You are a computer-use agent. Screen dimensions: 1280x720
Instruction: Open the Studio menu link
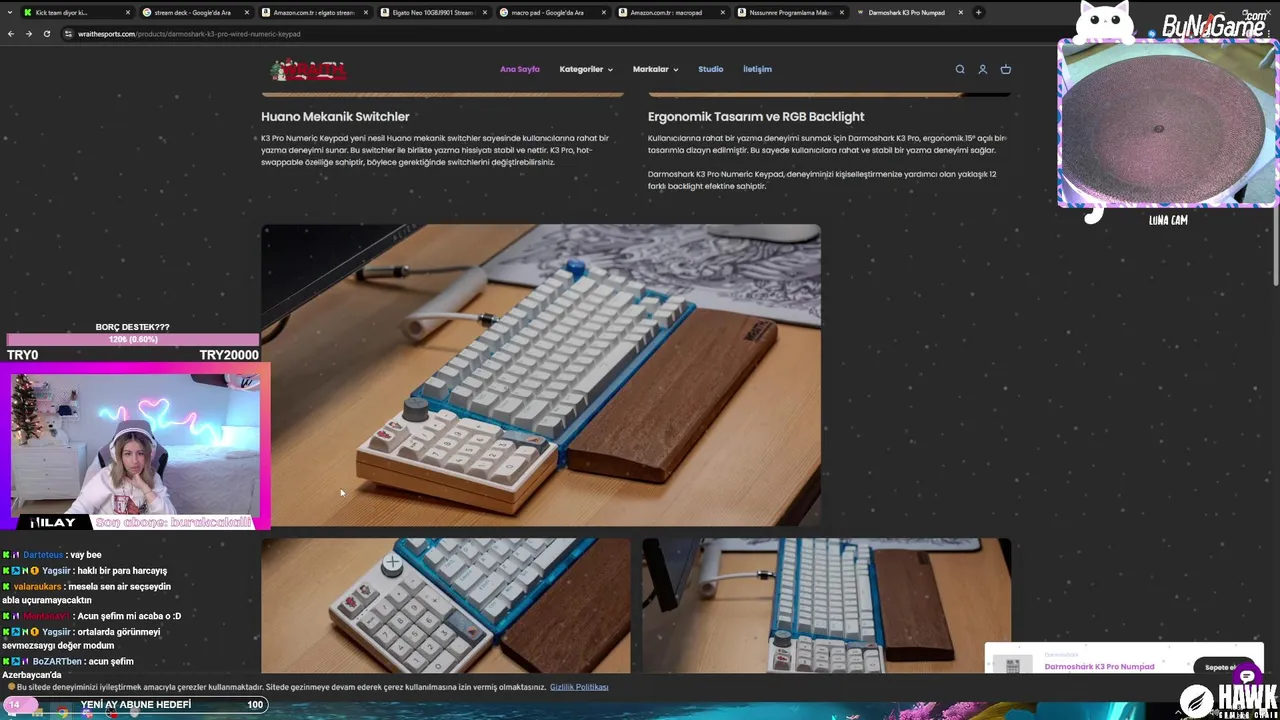pos(710,69)
